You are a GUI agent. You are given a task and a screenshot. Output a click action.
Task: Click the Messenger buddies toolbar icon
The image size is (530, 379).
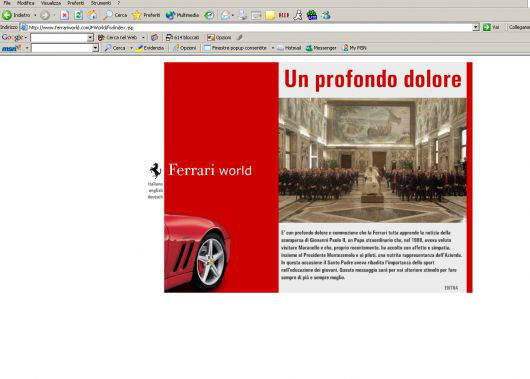pyautogui.click(x=326, y=15)
